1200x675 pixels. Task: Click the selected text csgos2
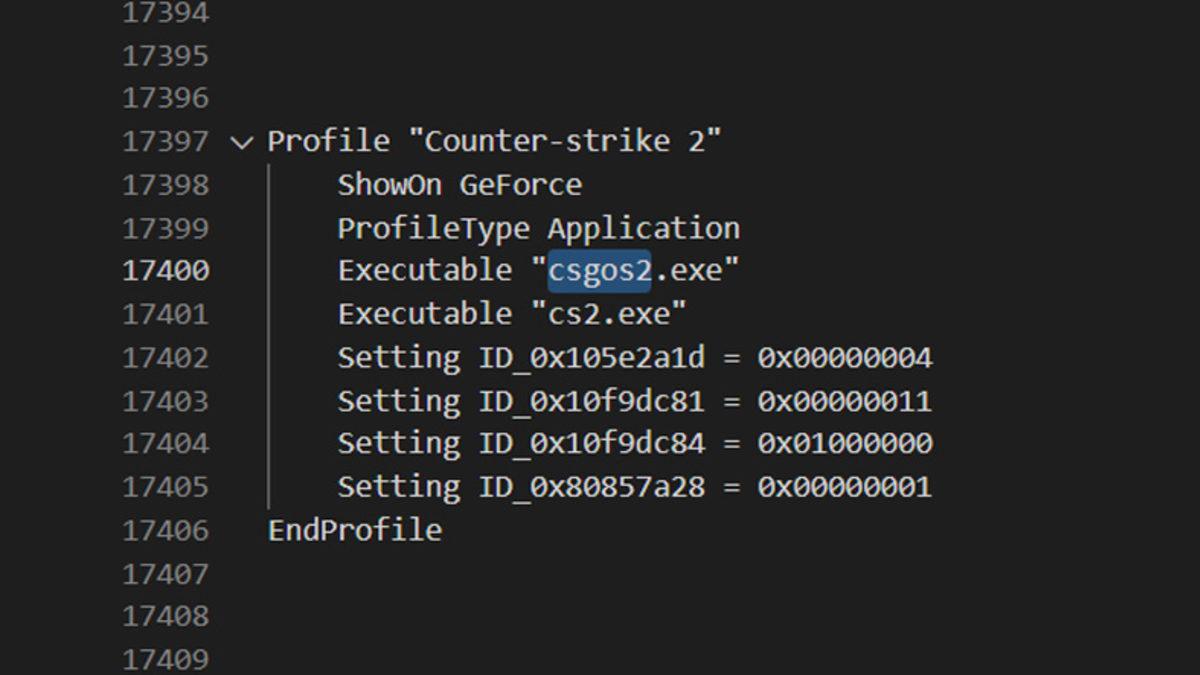coord(599,271)
